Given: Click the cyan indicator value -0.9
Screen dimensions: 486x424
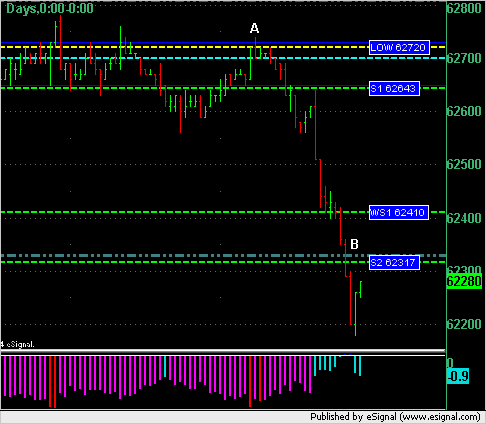Looking at the screenshot, I should [x=458, y=376].
